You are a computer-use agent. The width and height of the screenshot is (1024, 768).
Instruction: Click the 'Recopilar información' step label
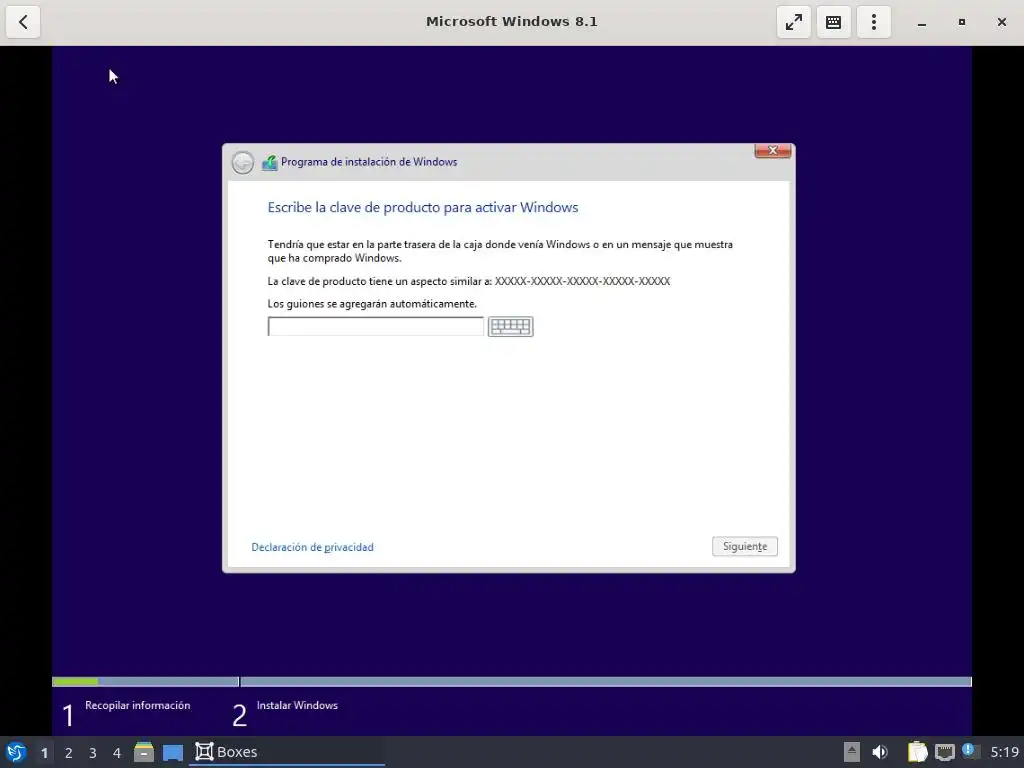point(137,705)
